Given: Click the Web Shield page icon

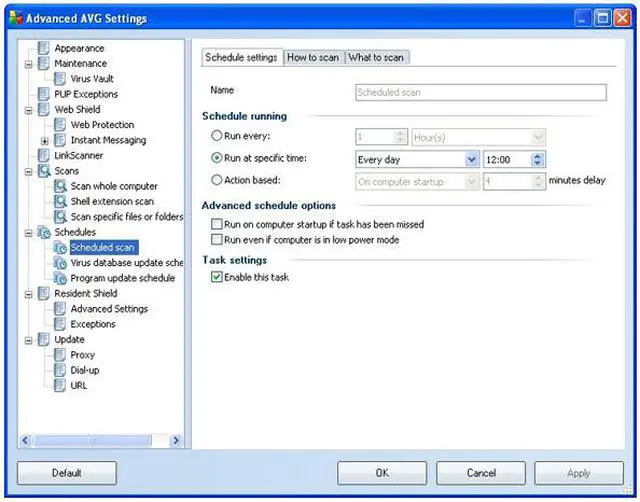Looking at the screenshot, I should coord(44,109).
